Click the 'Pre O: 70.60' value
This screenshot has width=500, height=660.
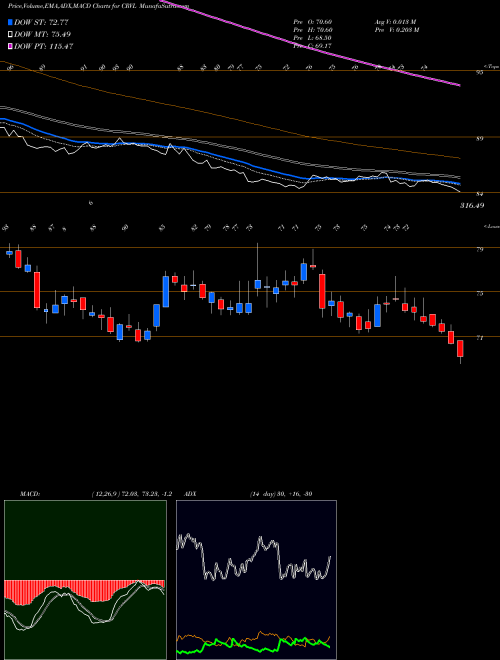pos(314,22)
